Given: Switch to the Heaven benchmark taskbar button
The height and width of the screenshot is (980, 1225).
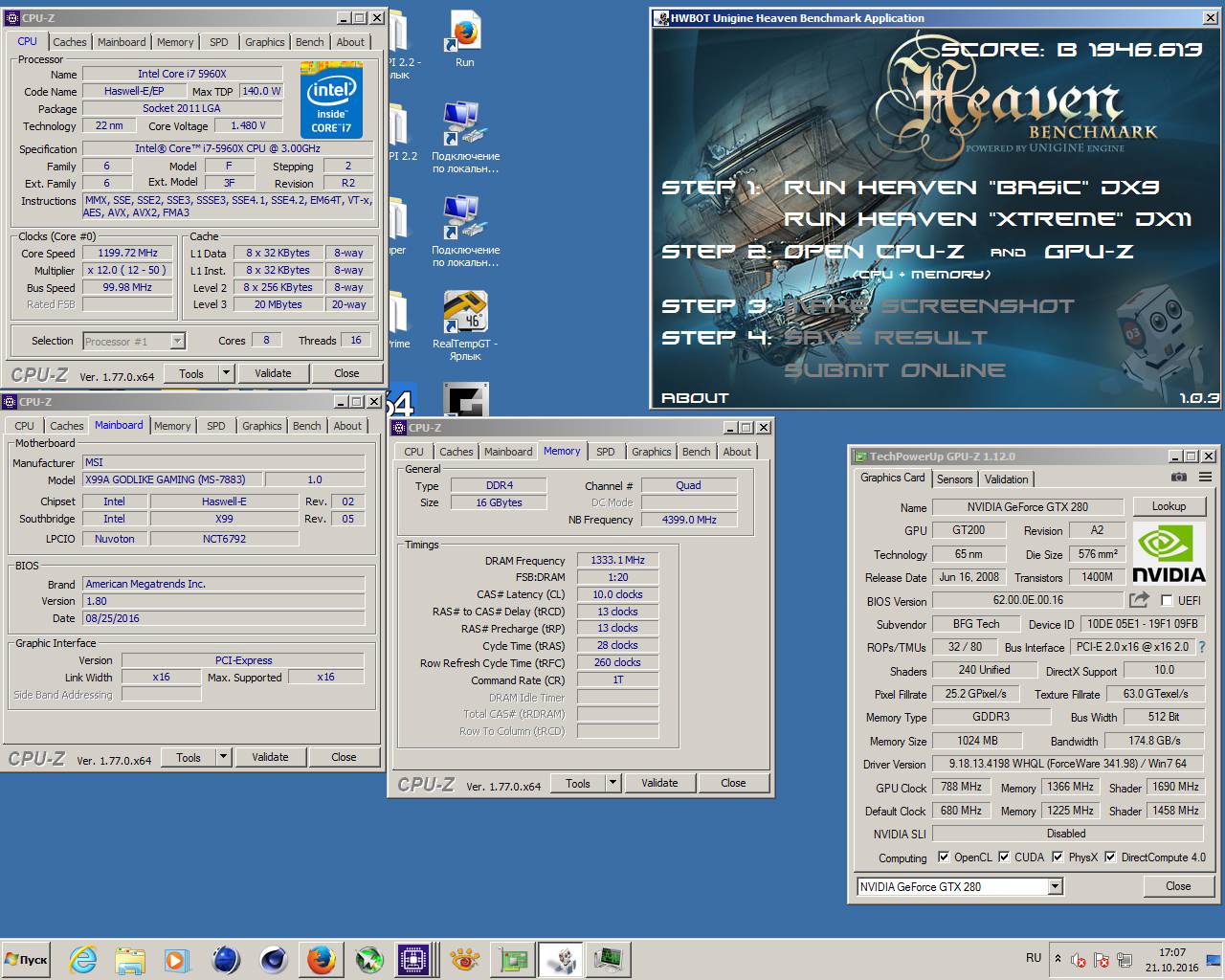Looking at the screenshot, I should pos(561,959).
